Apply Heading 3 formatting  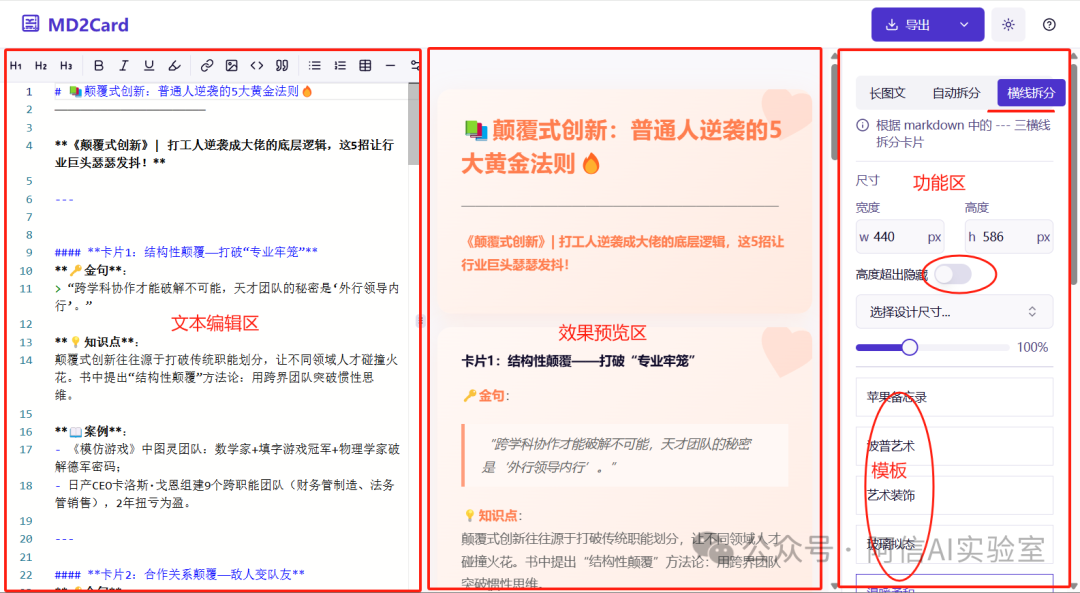(65, 66)
